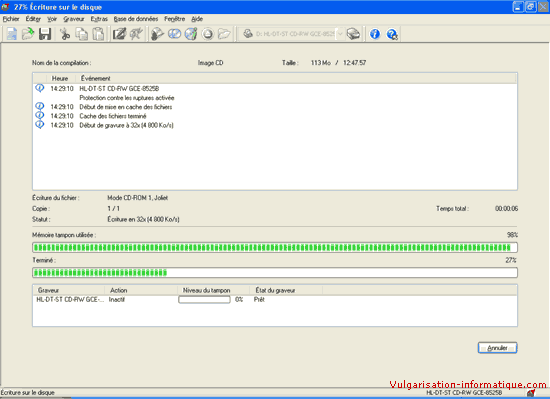Click the Graveur column header

pos(69,290)
